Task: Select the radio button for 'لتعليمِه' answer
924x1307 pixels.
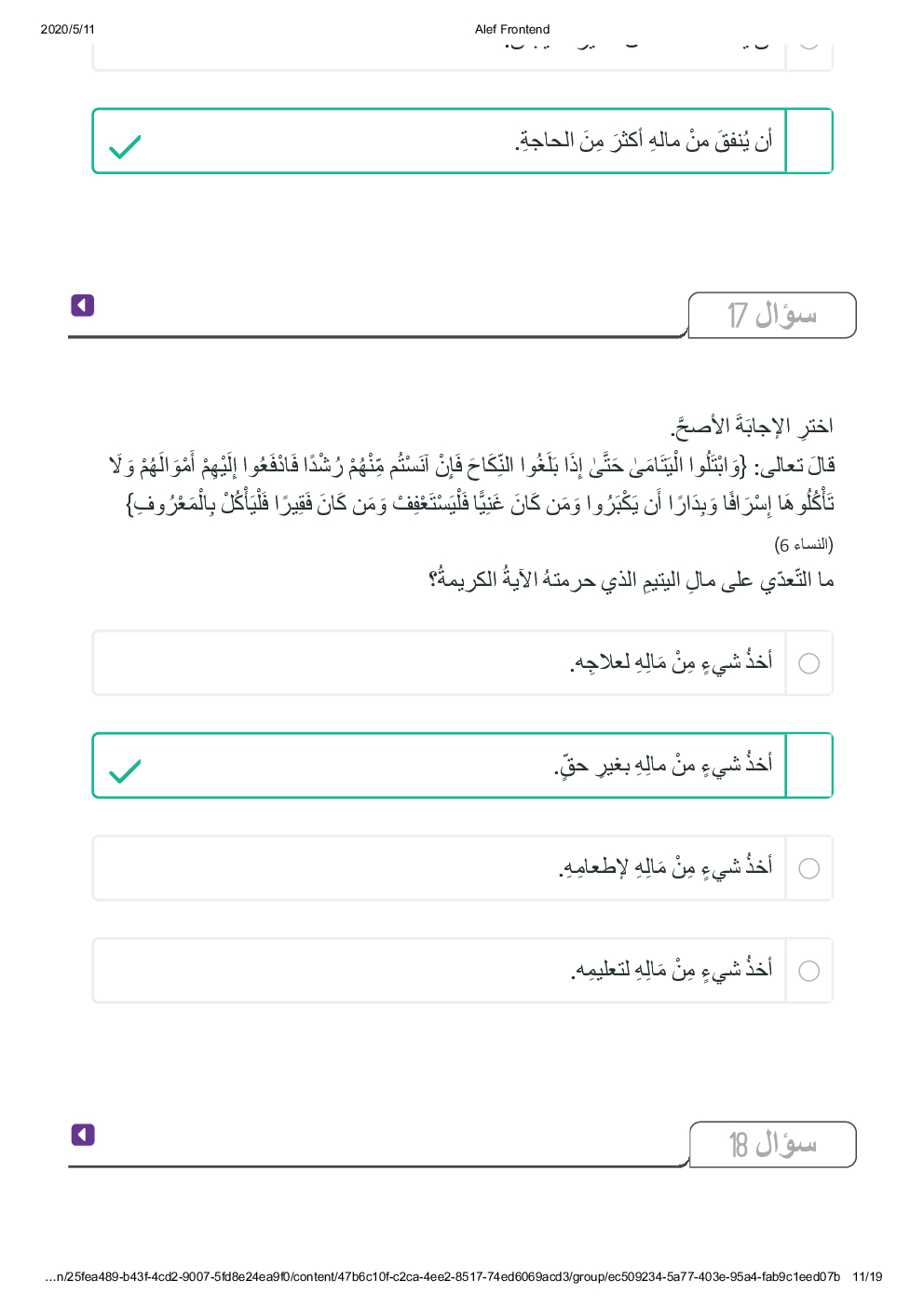Action: tap(809, 971)
